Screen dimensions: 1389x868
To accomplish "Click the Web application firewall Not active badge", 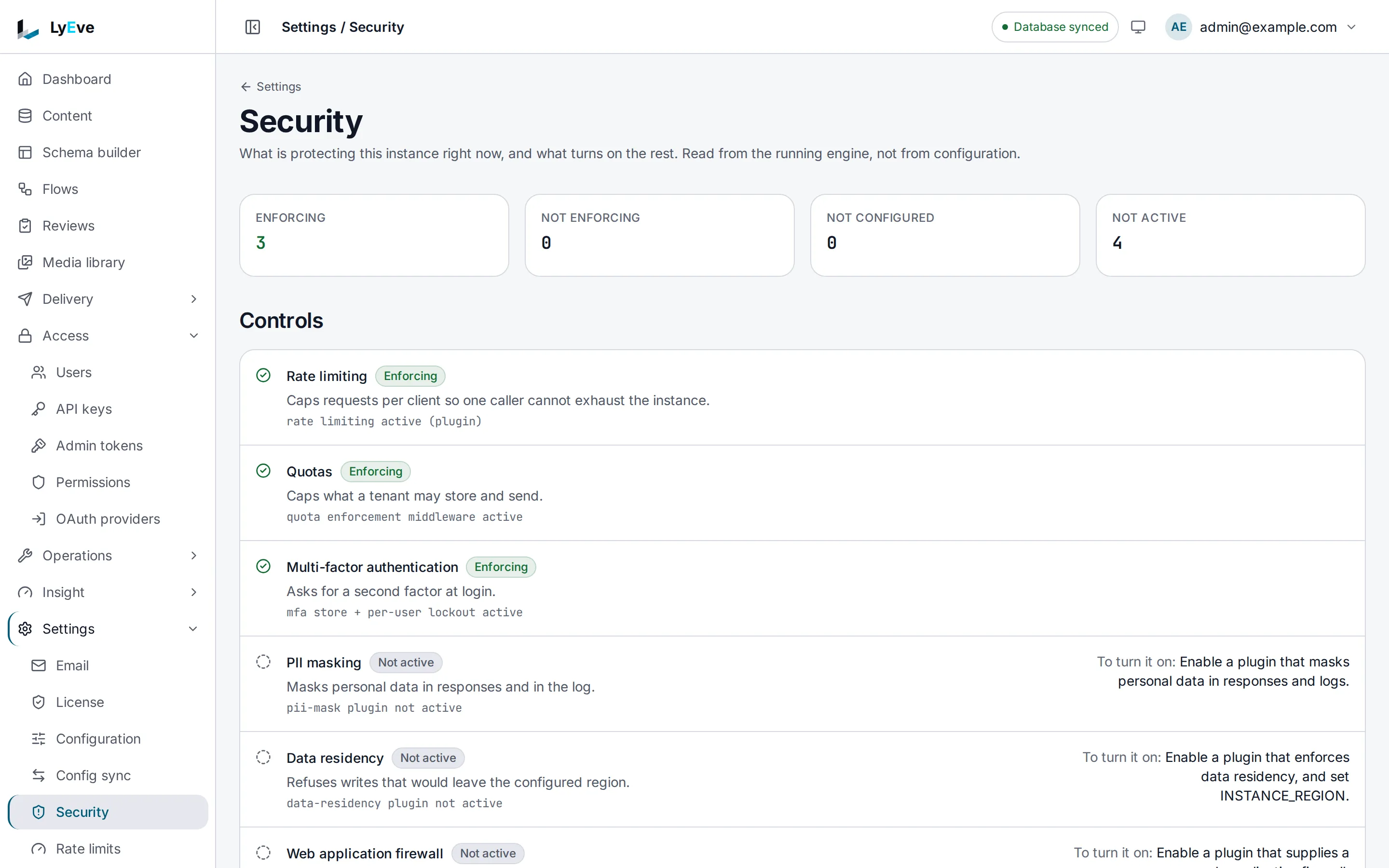I will pyautogui.click(x=488, y=853).
